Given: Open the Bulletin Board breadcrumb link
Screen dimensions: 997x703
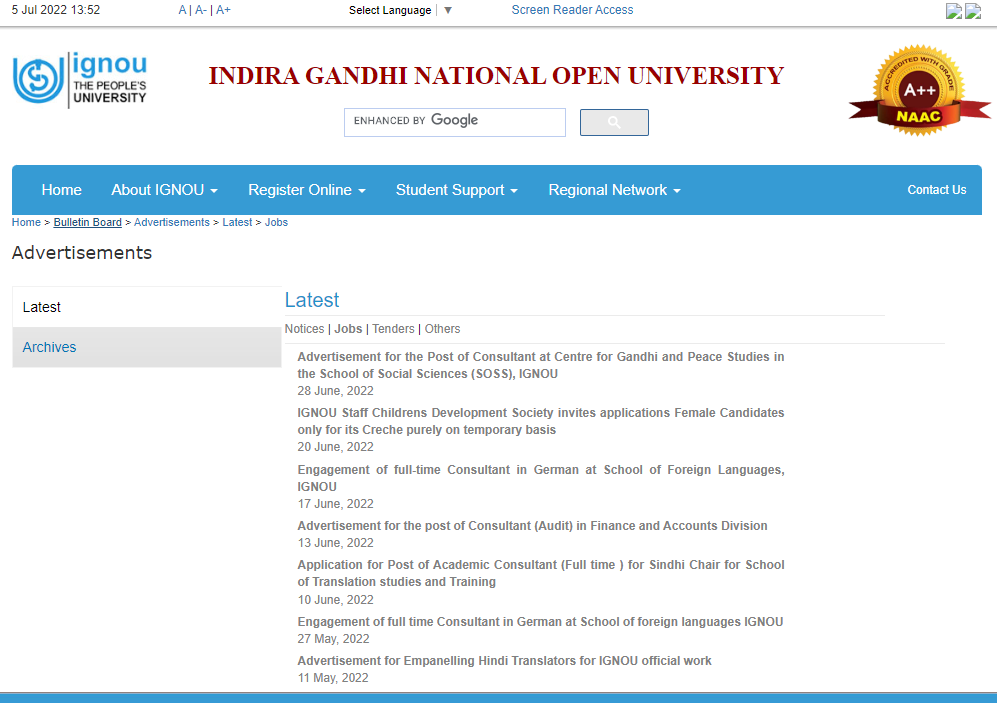Looking at the screenshot, I should tap(87, 222).
